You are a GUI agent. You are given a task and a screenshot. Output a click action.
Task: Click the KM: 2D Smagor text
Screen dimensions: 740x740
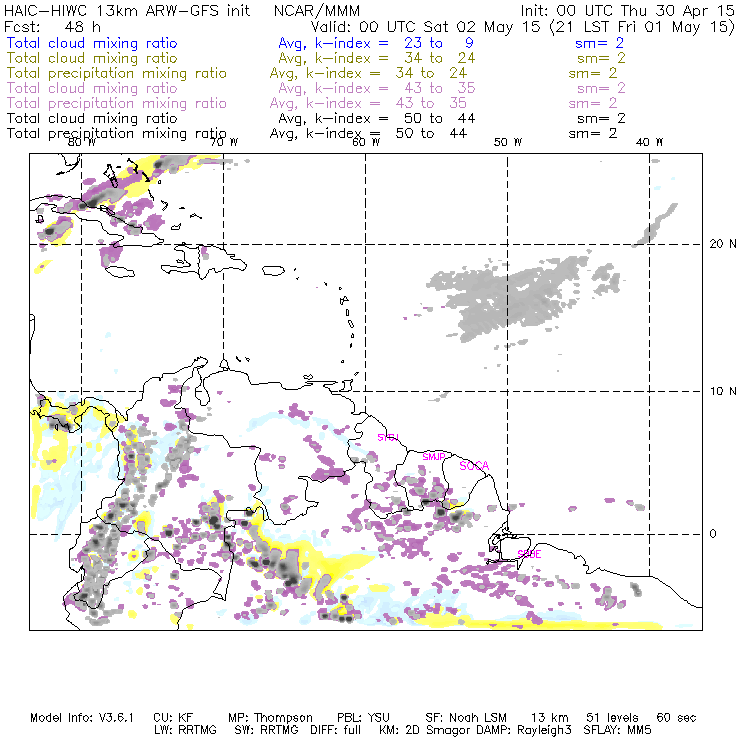426,730
